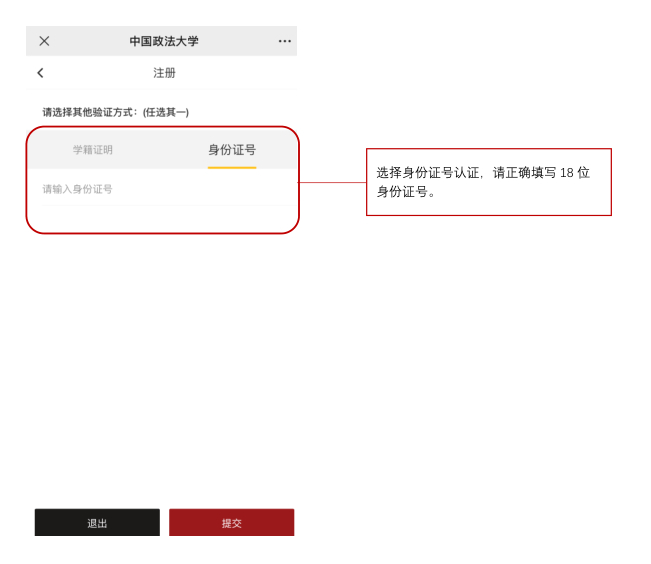Click the blank area below the ID input
This screenshot has width=651, height=564.
pyautogui.click(x=163, y=218)
